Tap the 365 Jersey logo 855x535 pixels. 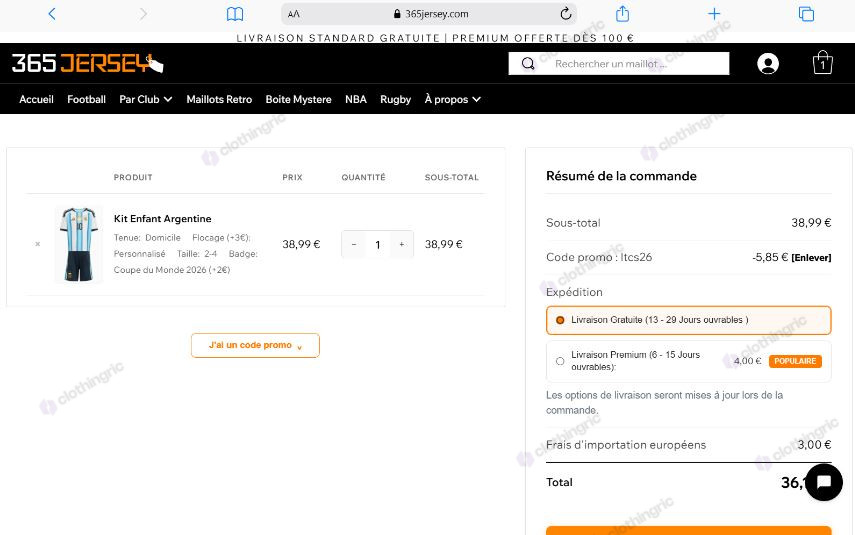pyautogui.click(x=87, y=63)
